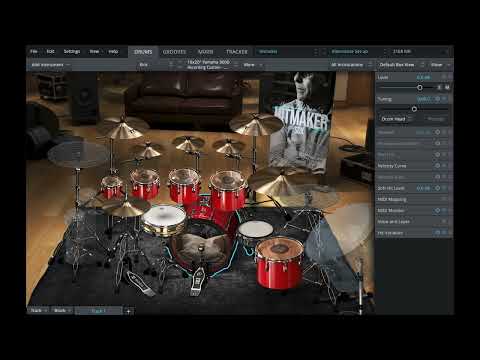Toggle the Hit Variation power button
This screenshot has width=480, height=360.
[438, 233]
